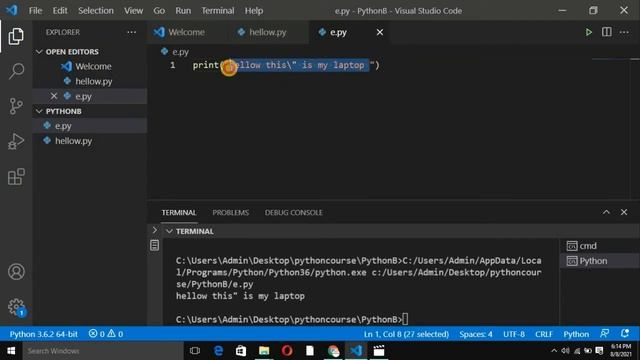
Task: Launch Chrome from the taskbar
Action: (333, 351)
